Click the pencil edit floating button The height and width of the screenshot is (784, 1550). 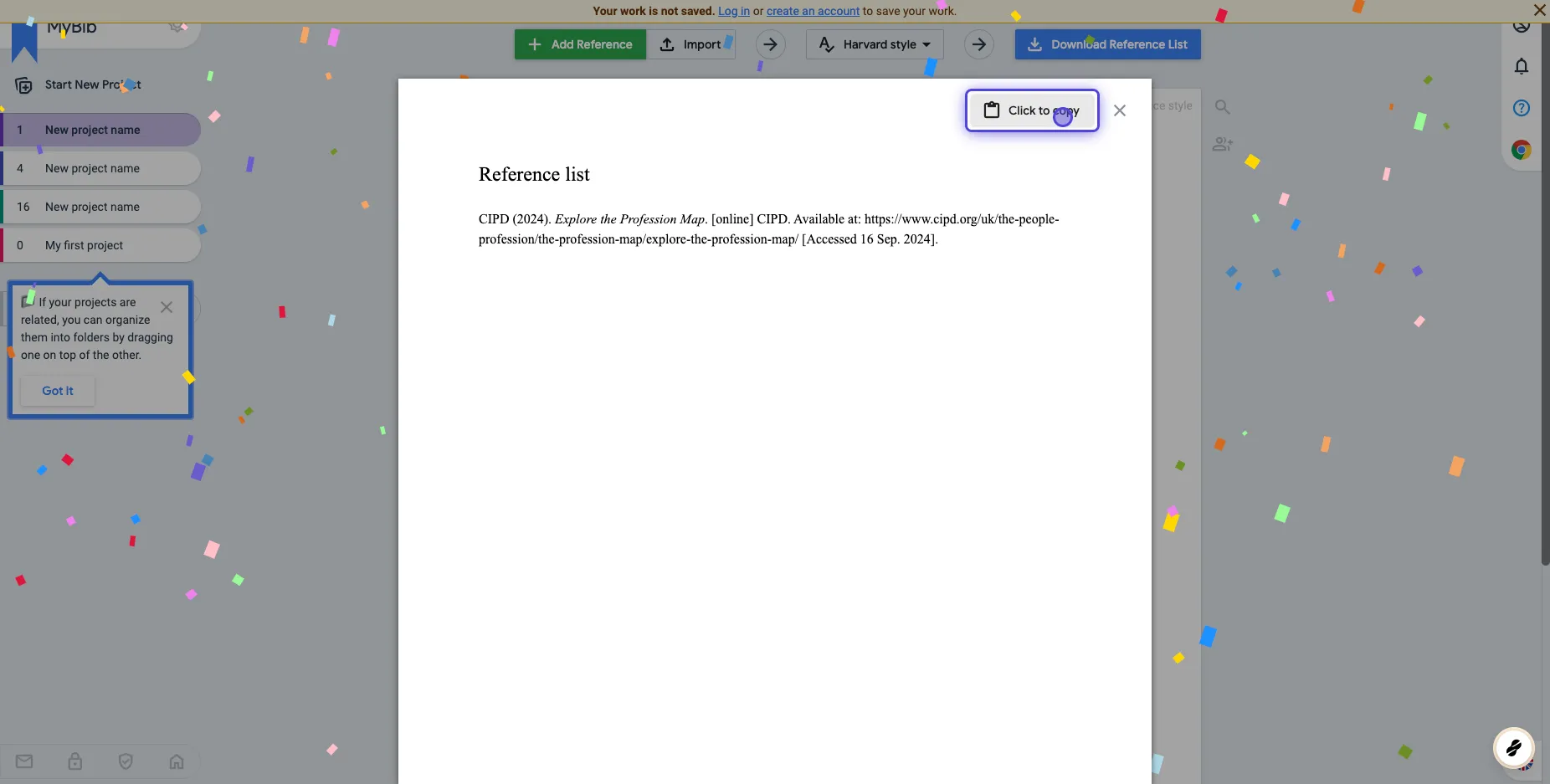pos(1514,749)
